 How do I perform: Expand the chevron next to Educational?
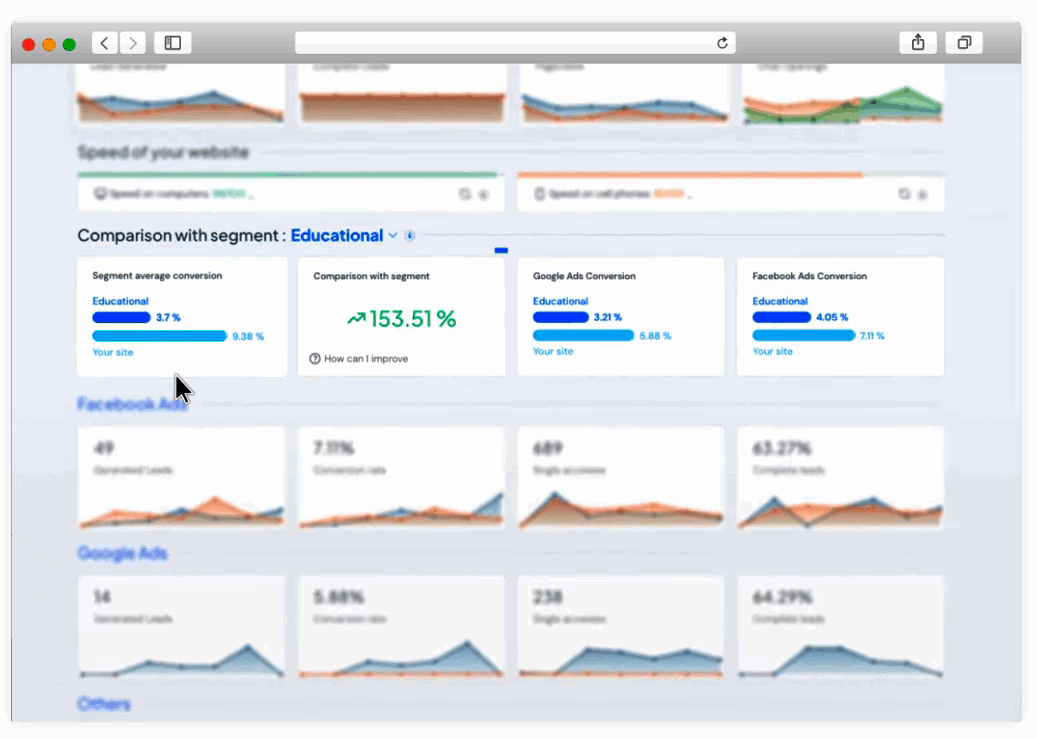pos(393,236)
